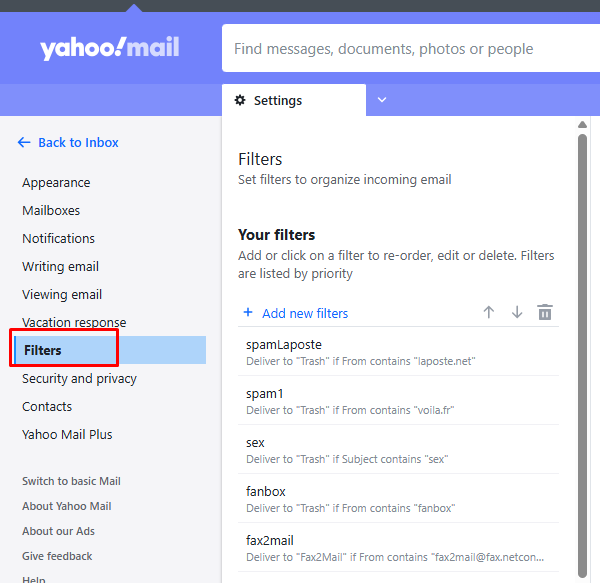Open Vacation response settings
This screenshot has height=583, width=600.
[x=74, y=323]
